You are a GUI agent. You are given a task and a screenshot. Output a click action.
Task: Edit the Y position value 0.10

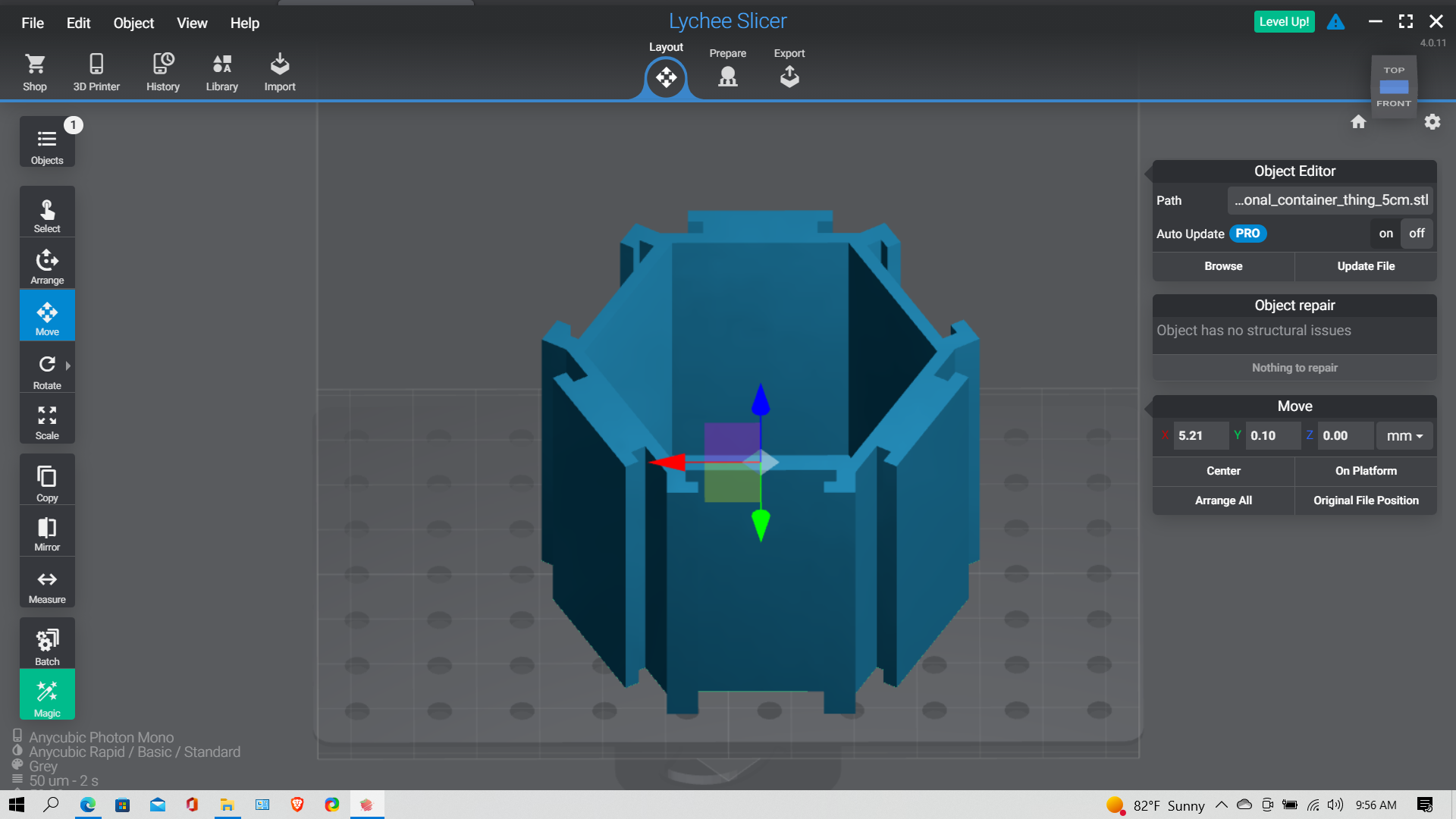[x=1273, y=436]
